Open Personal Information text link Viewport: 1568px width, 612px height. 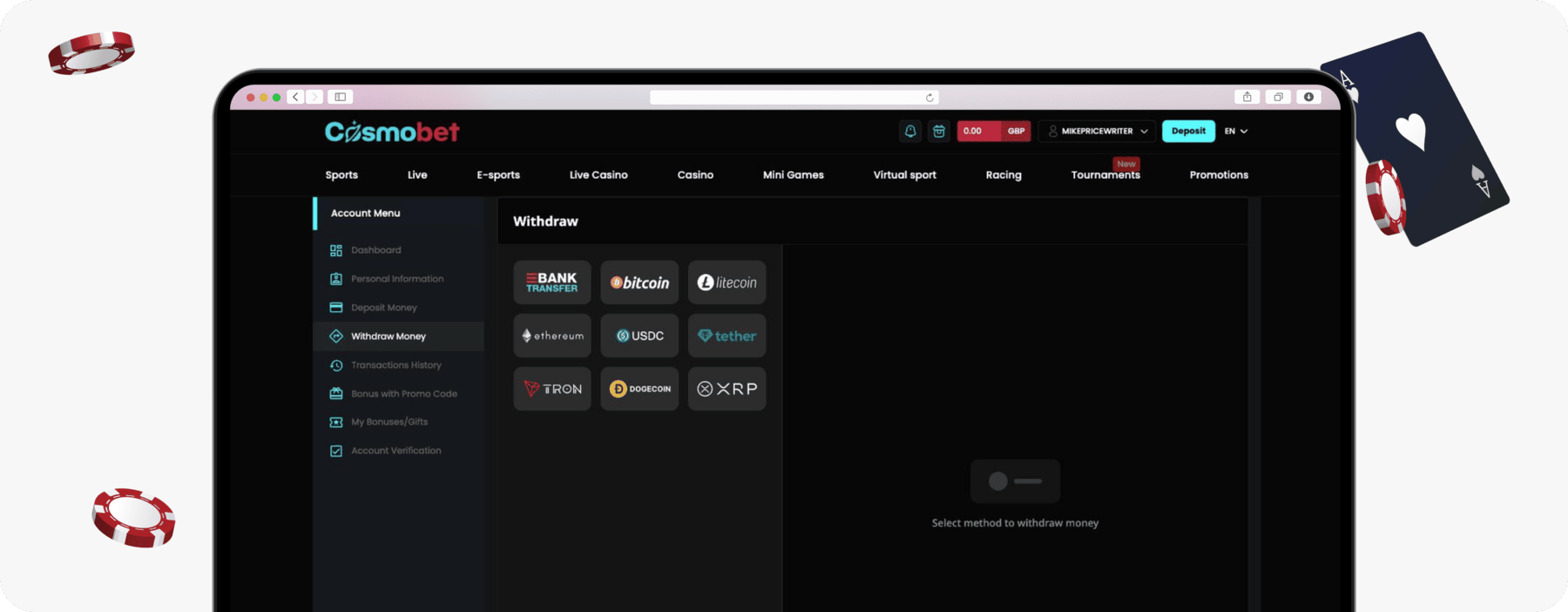coord(397,279)
